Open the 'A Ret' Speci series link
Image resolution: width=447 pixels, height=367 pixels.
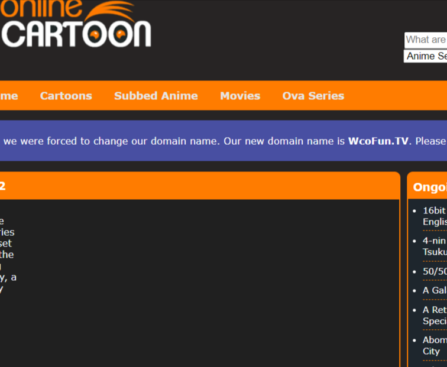(435, 315)
